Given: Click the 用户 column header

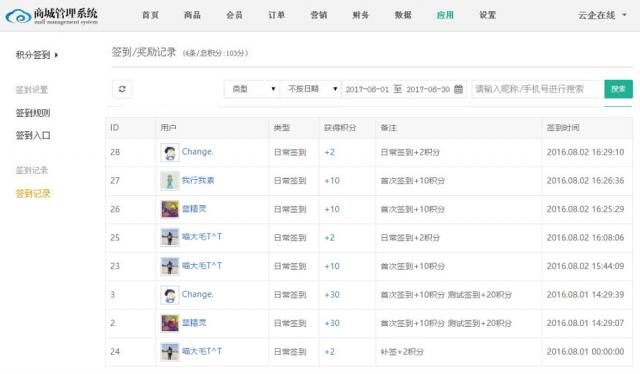Looking at the screenshot, I should 168,128.
